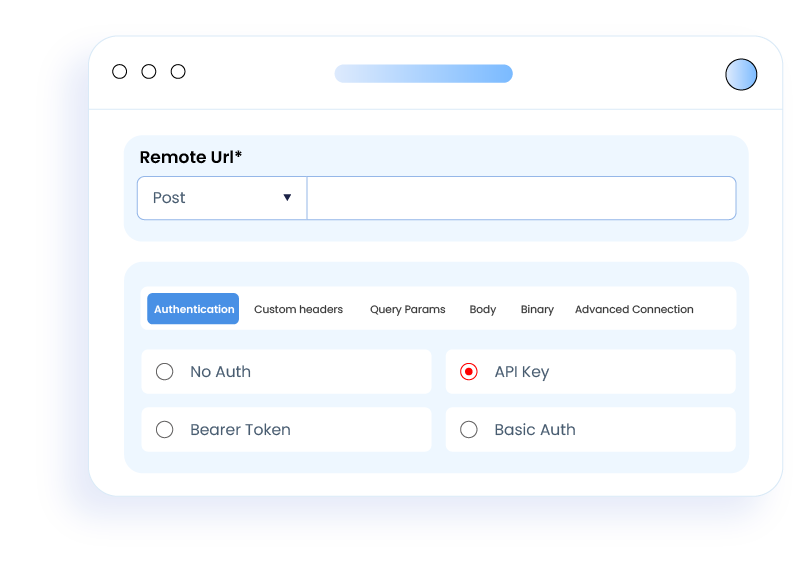The image size is (810, 580).
Task: Click the third window control circle
Action: tap(178, 72)
